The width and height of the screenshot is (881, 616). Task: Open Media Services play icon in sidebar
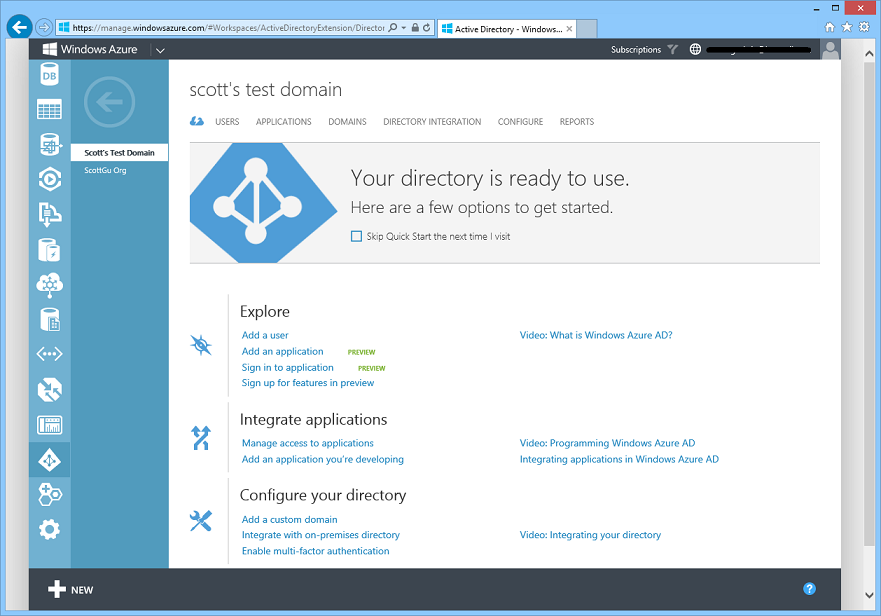[49, 179]
